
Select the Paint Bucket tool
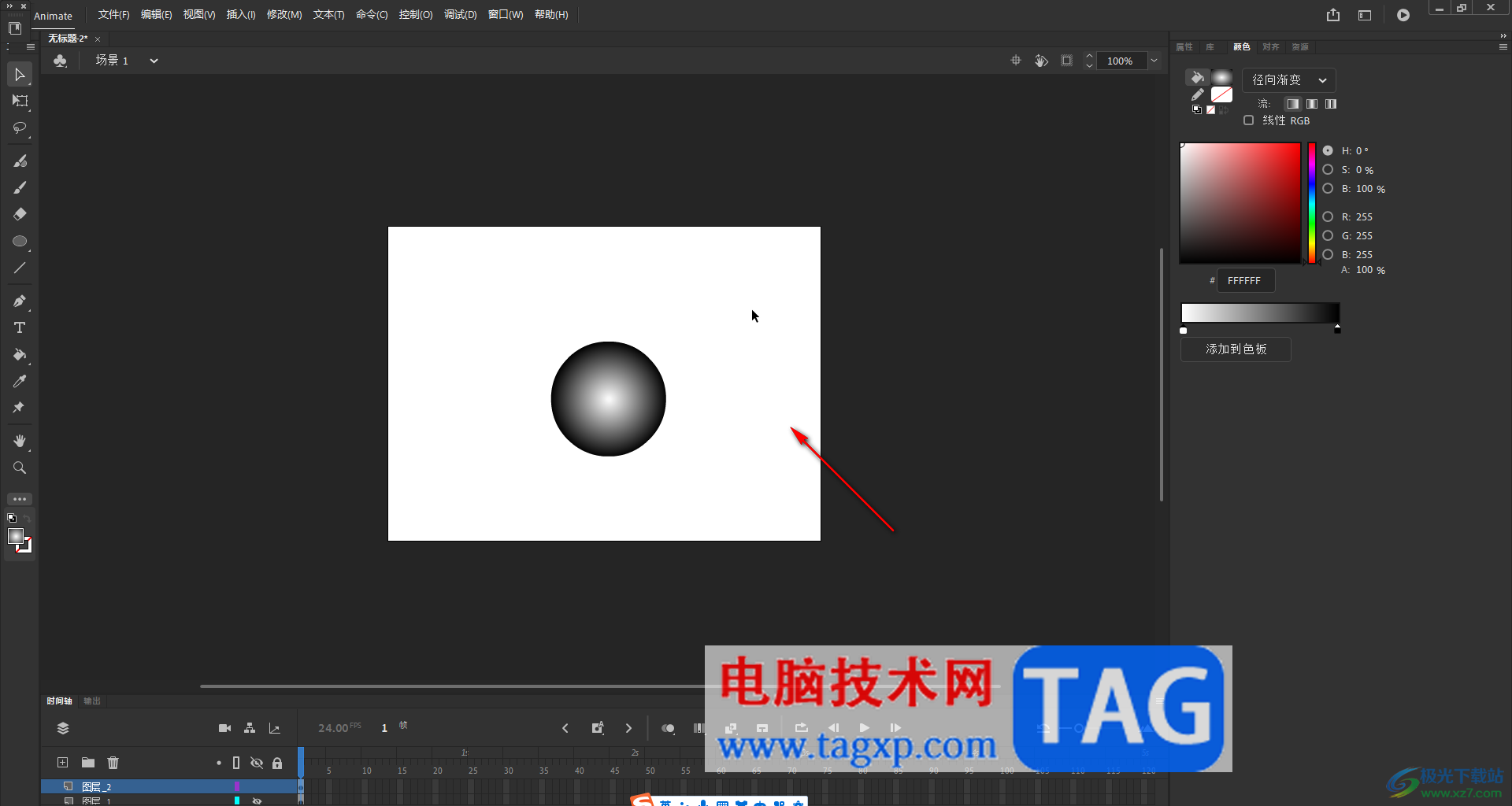(x=20, y=354)
